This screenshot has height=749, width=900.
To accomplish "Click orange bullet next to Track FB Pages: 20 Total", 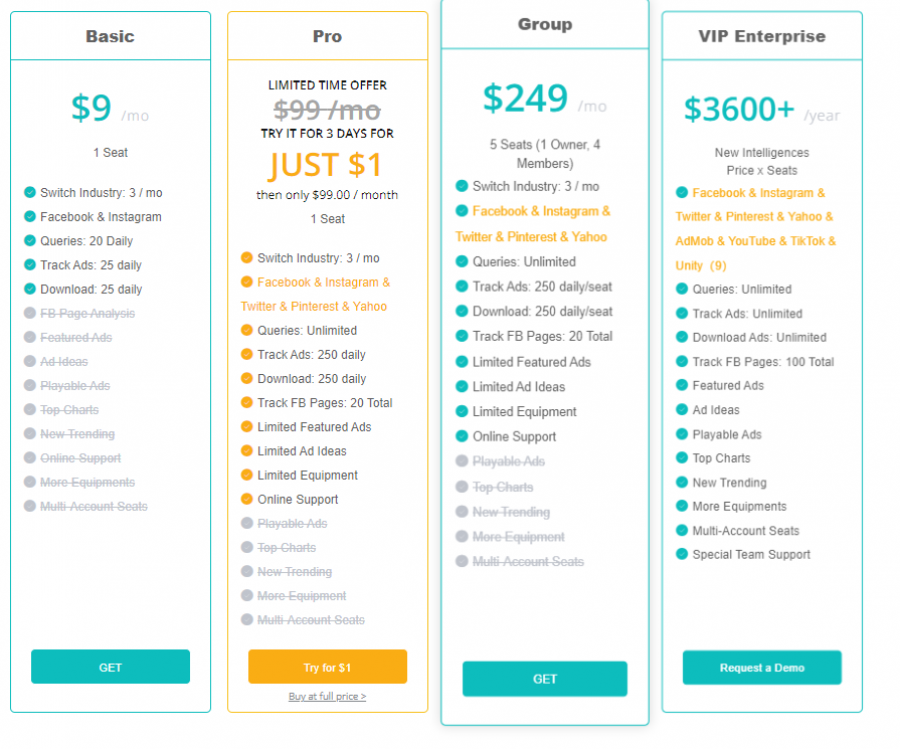I will pyautogui.click(x=247, y=403).
